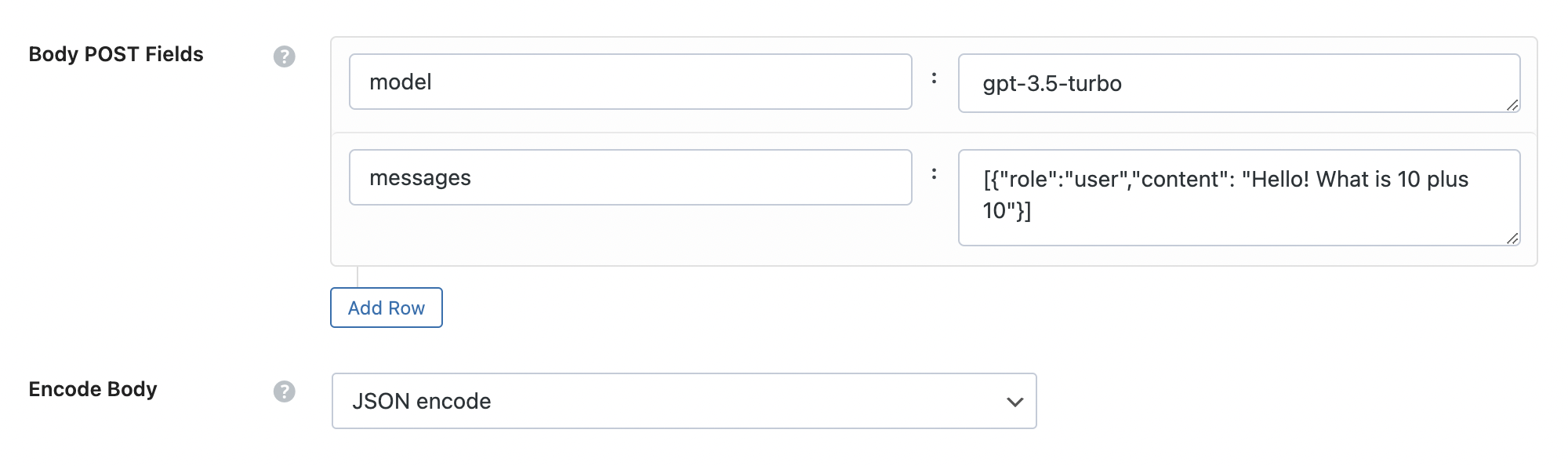This screenshot has height=466, width=1568.
Task: Grab resize handle of messages value textarea
Action: [1512, 238]
